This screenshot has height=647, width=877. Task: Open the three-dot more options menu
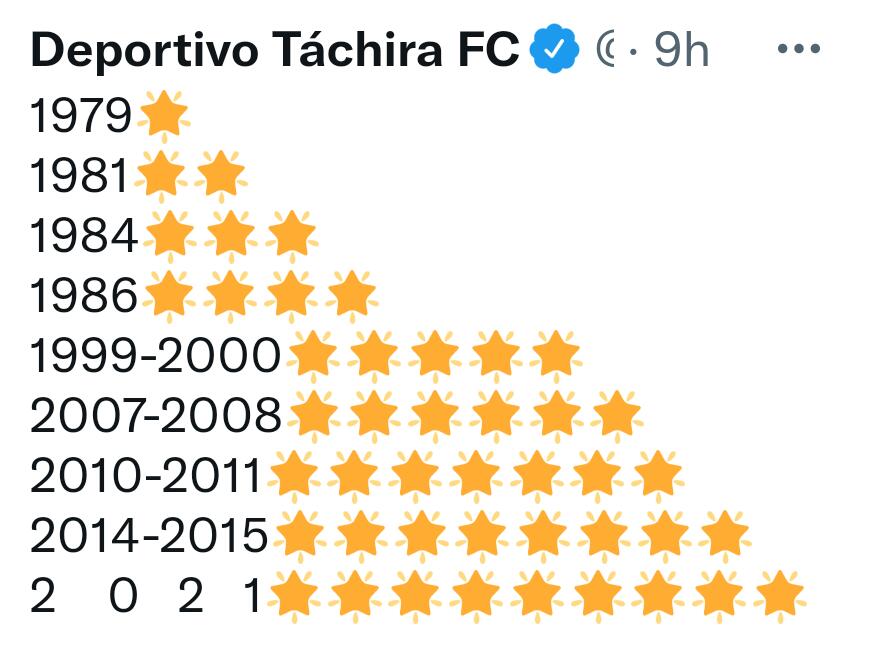click(x=799, y=49)
